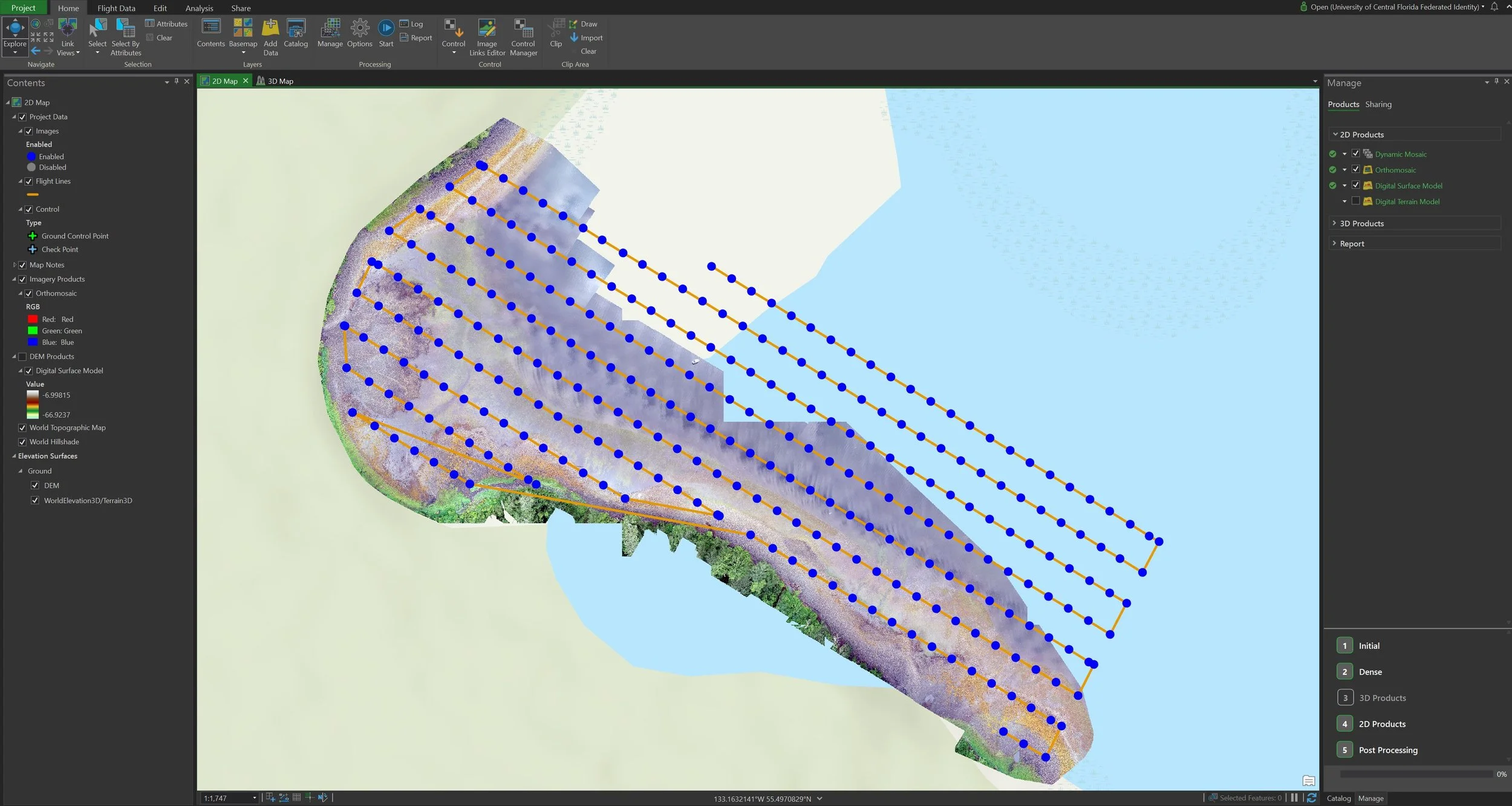
Task: Click the Basemap icon in Layers group
Action: pos(243,28)
